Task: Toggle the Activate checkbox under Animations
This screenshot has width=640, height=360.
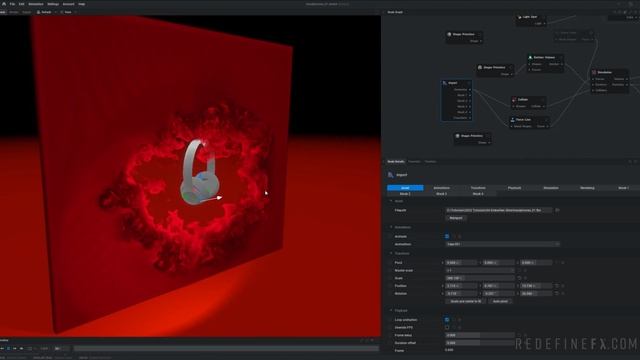Action: tap(447, 236)
